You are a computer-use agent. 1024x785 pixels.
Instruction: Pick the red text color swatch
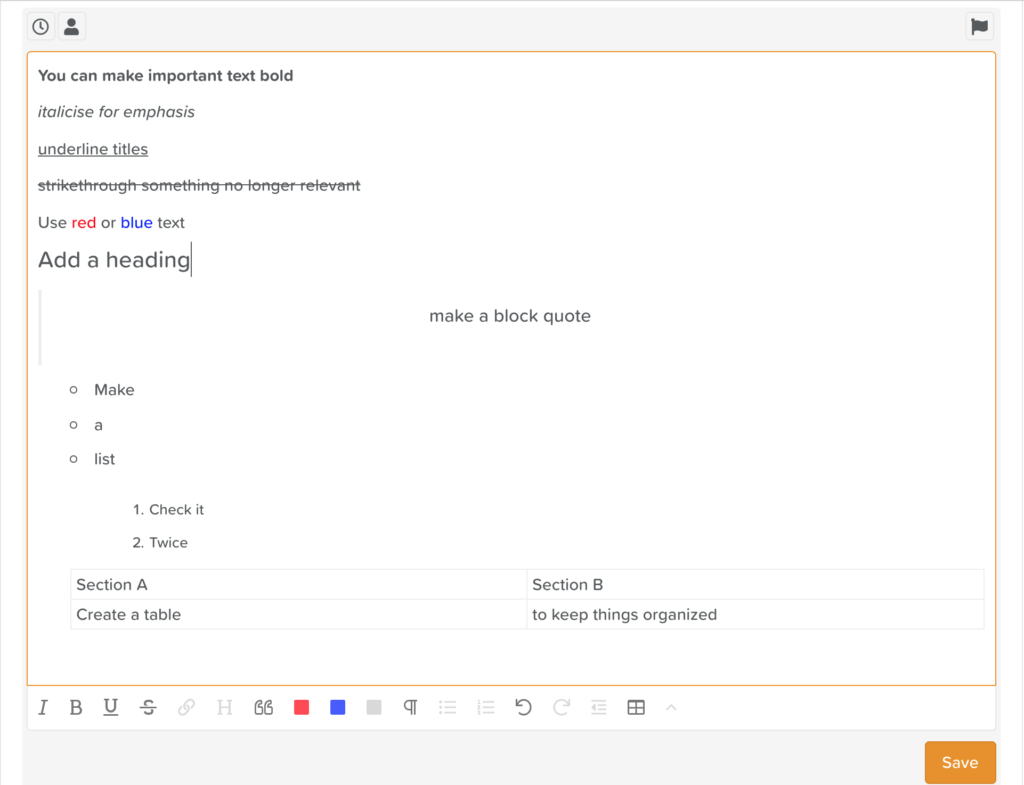pyautogui.click(x=301, y=708)
